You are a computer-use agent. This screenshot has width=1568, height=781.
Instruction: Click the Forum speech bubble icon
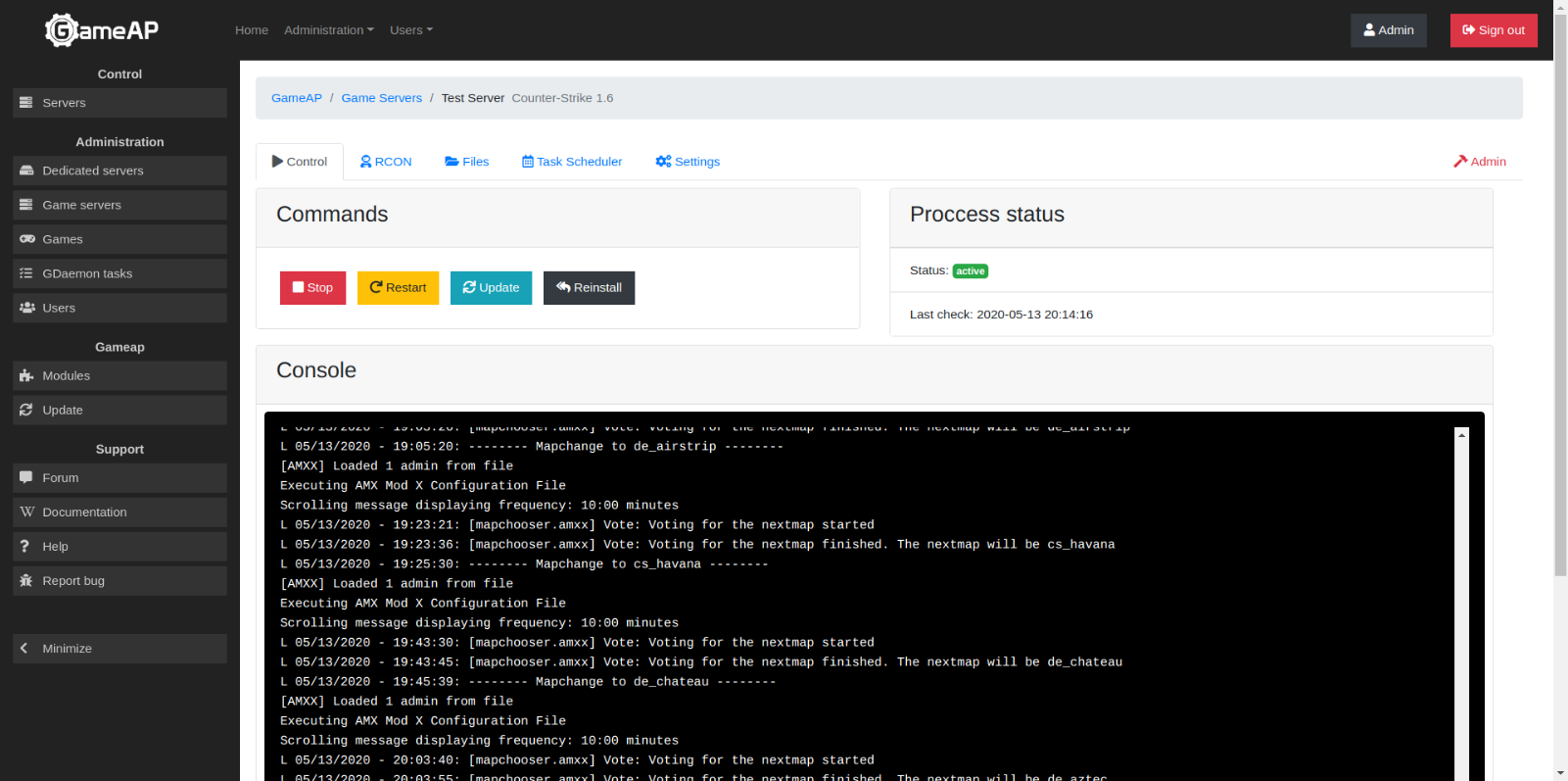[26, 478]
